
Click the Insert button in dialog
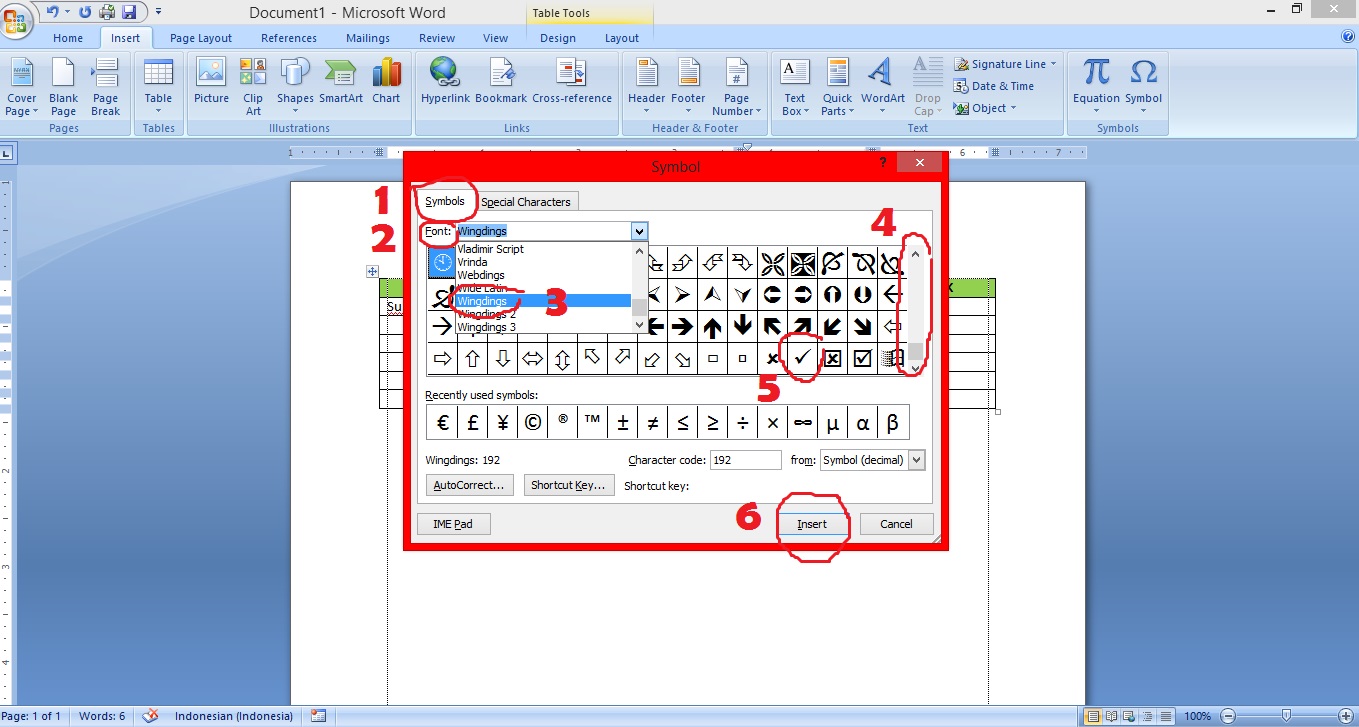(x=812, y=524)
